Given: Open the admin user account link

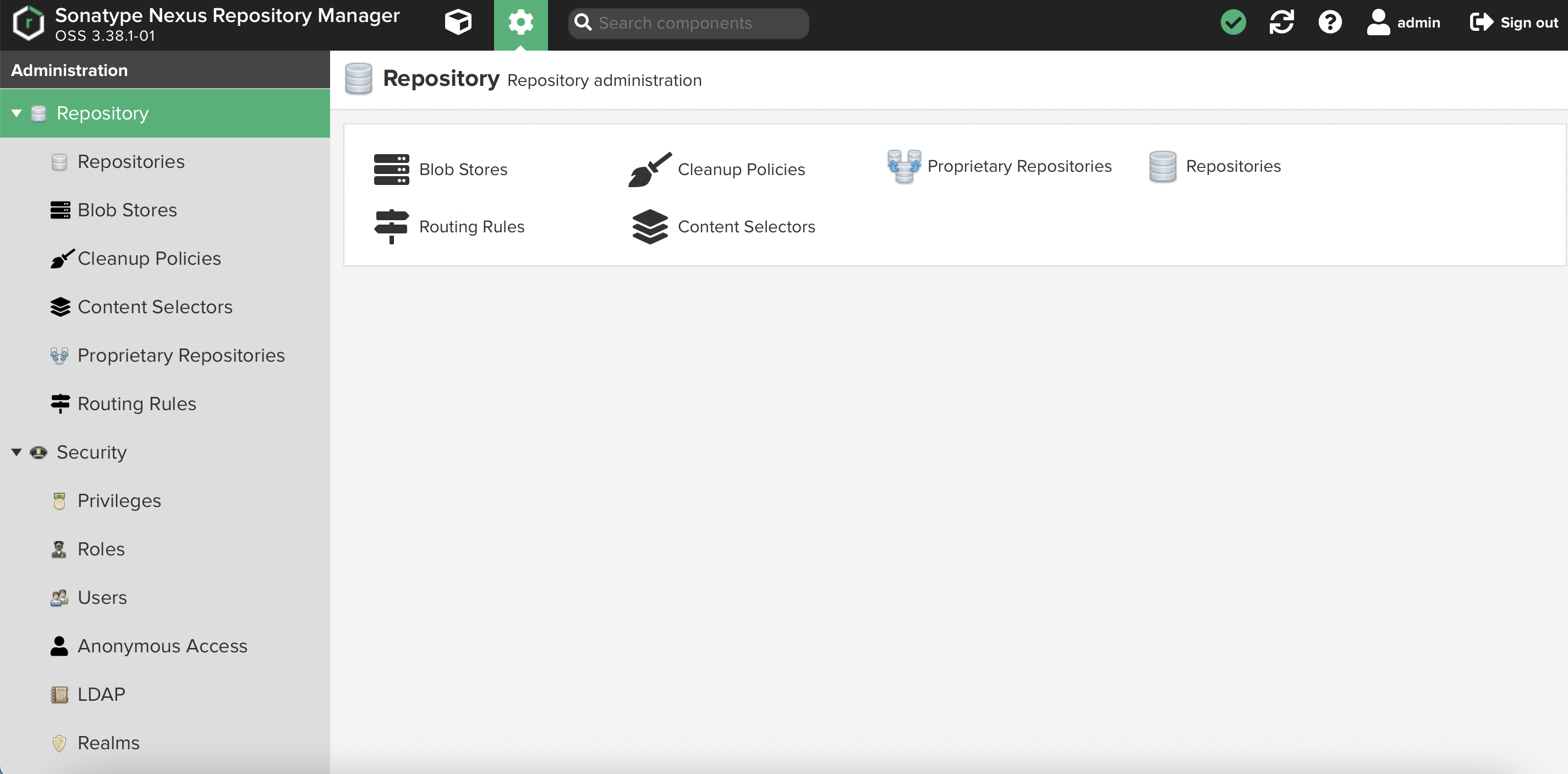Looking at the screenshot, I should (1403, 23).
